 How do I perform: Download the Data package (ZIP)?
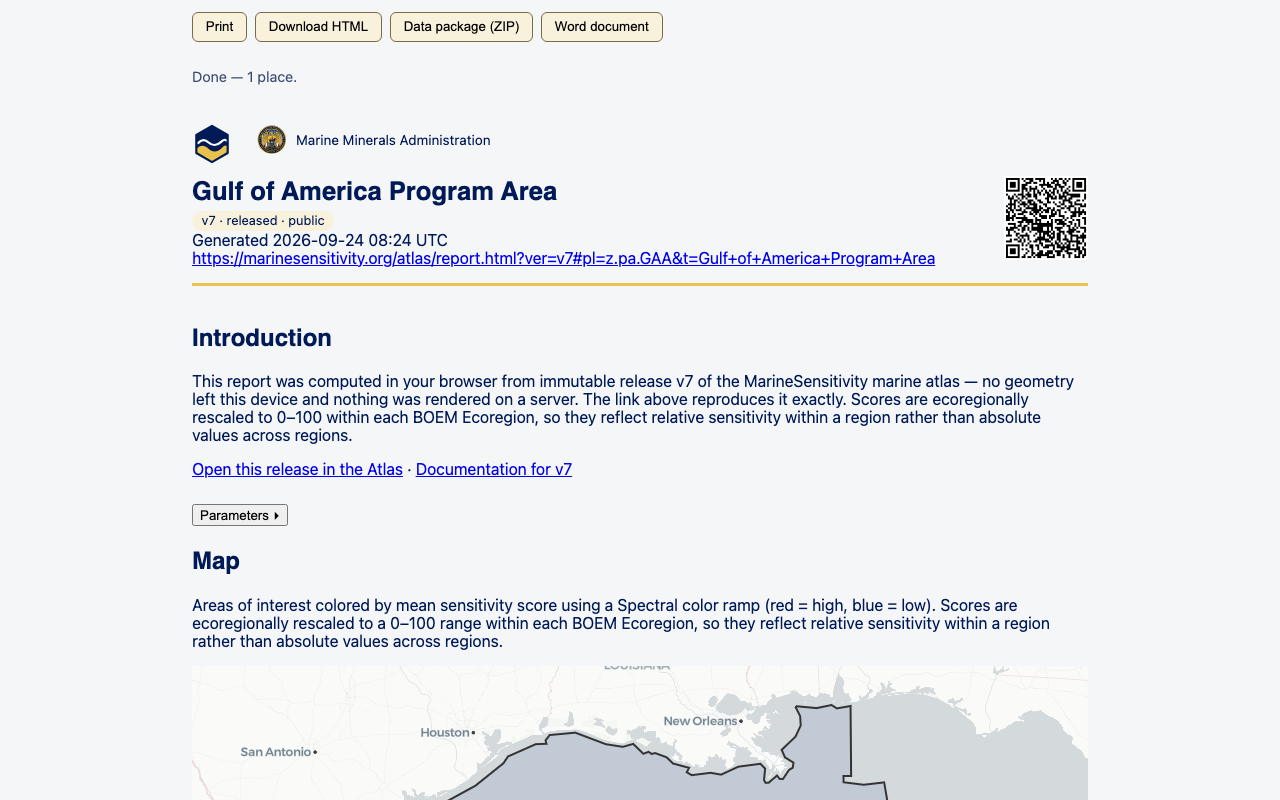(461, 27)
